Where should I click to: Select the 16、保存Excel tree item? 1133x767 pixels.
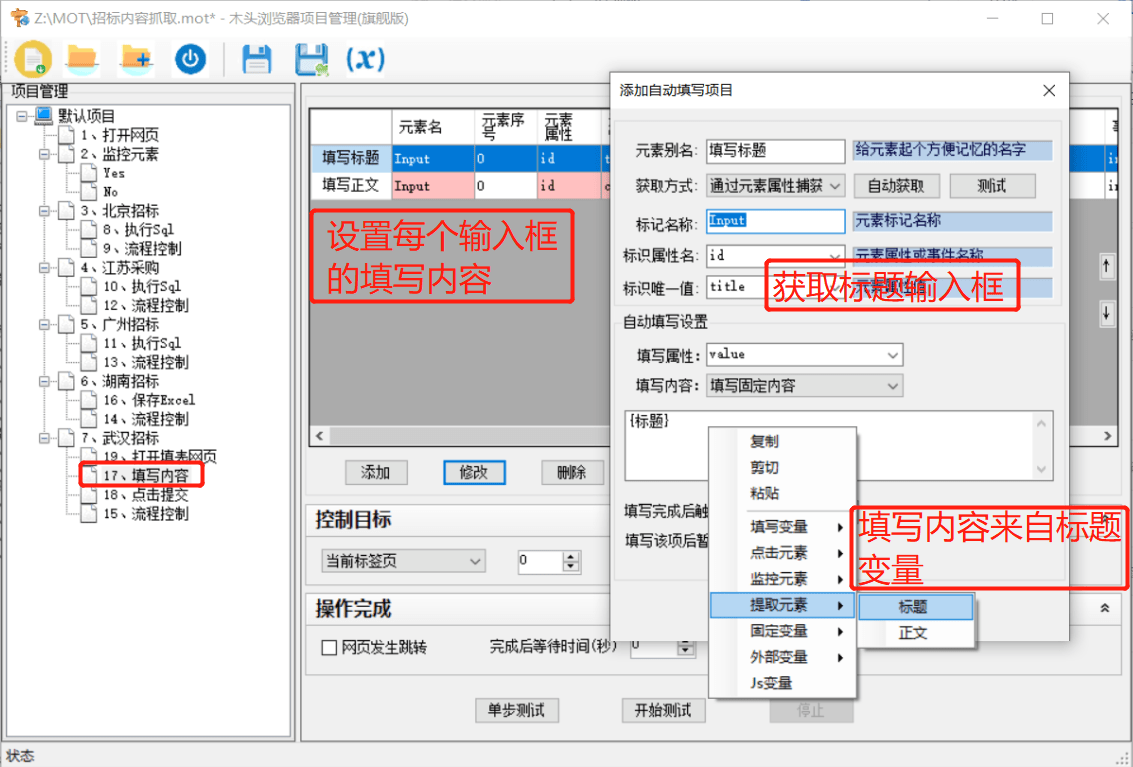(149, 400)
